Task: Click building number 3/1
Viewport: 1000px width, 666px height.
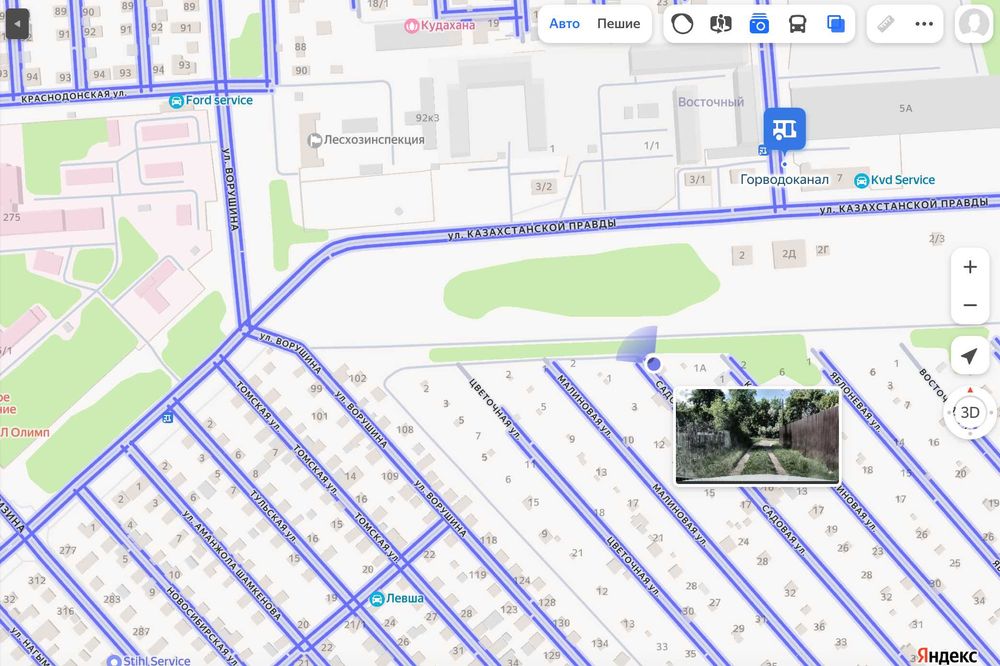Action: (697, 179)
